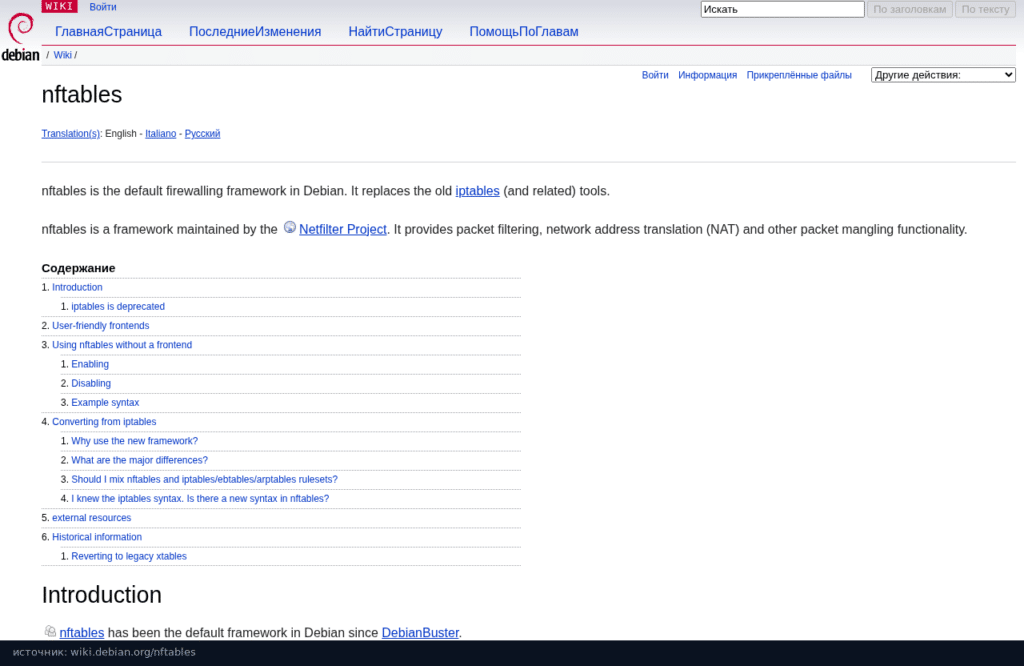This screenshot has height=666, width=1024.
Task: Click the источник: wiki.debian.org/nftables caption
Action: pyautogui.click(x=104, y=652)
